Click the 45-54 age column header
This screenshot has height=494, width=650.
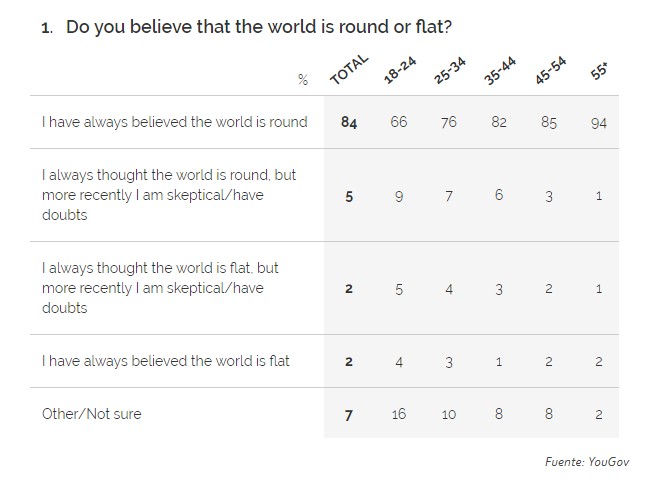point(549,72)
